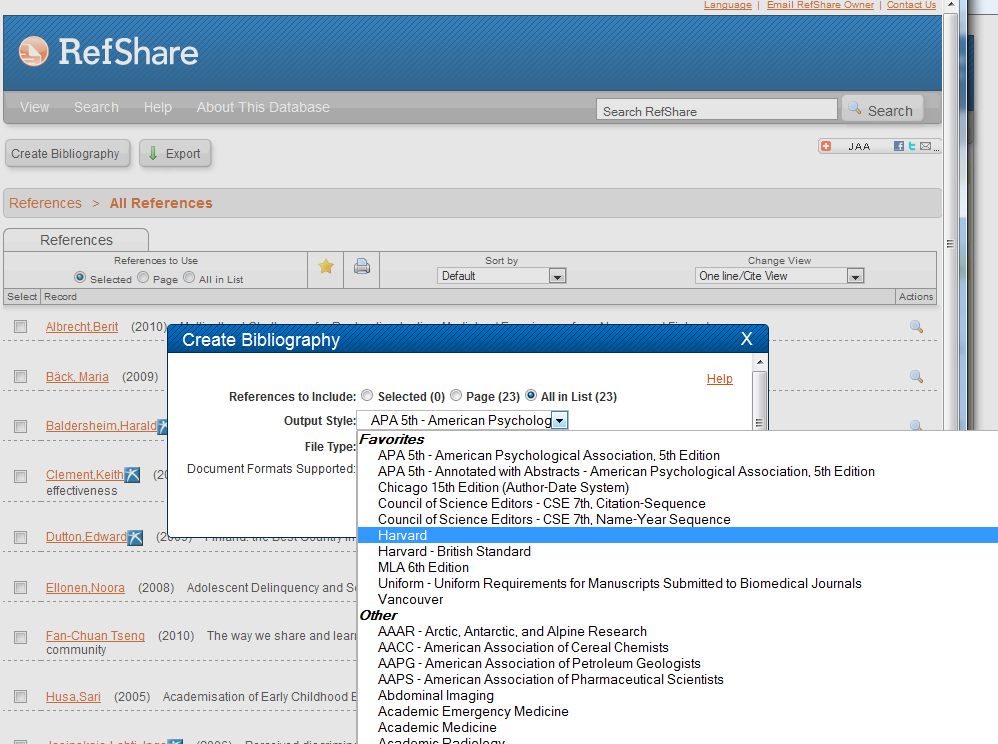998x744 pixels.
Task: Click link icon next to Dutton,Edward
Action: [135, 537]
